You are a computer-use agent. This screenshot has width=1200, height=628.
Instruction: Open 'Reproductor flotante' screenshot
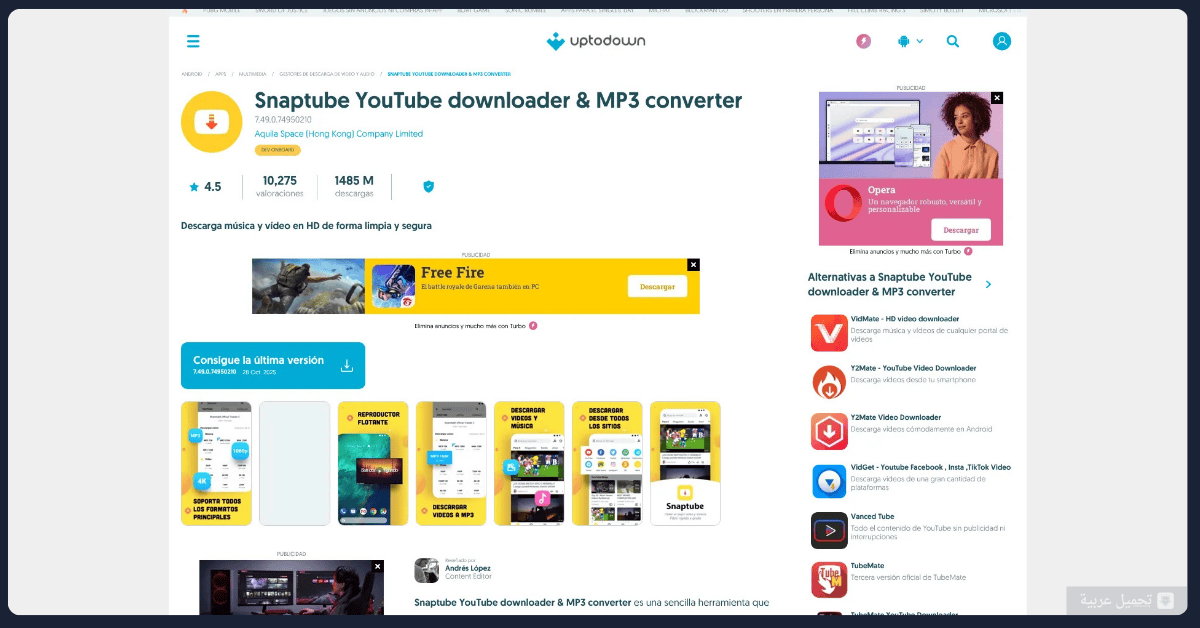click(x=373, y=463)
